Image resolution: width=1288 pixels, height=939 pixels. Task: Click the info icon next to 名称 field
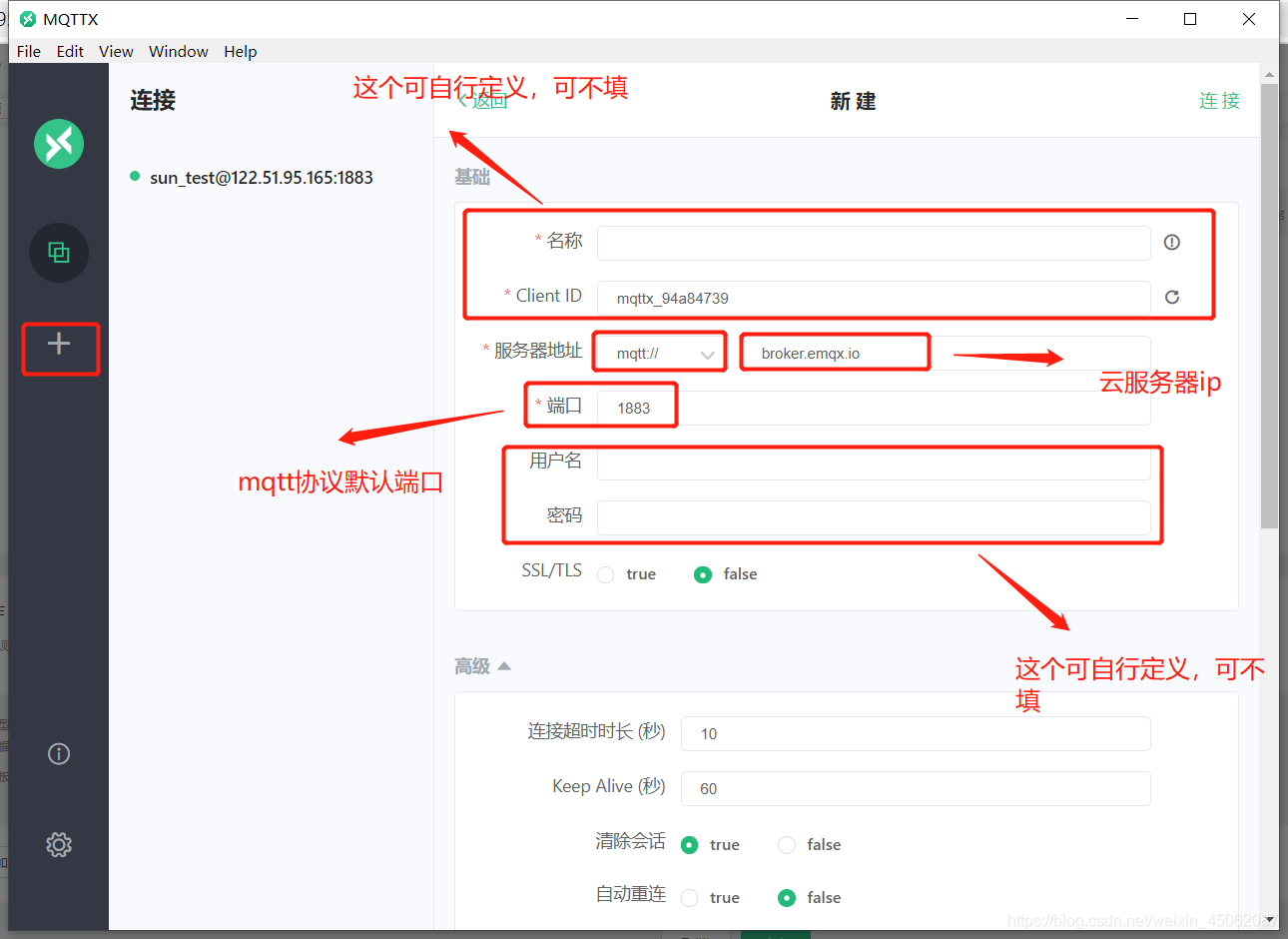[1172, 242]
